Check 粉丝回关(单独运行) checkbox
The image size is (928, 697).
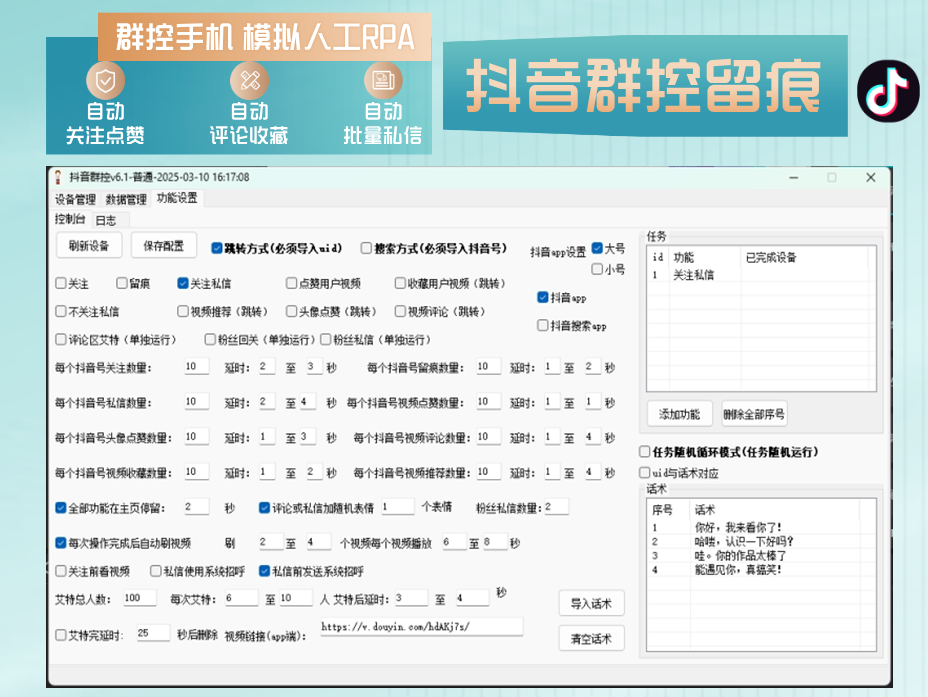[x=210, y=340]
